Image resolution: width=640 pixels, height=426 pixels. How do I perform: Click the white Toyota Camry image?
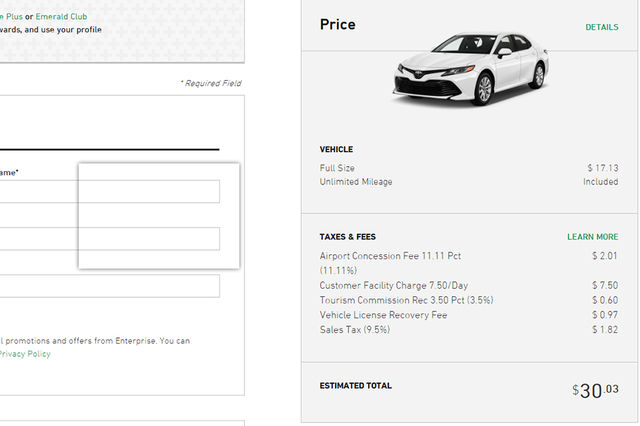[469, 70]
